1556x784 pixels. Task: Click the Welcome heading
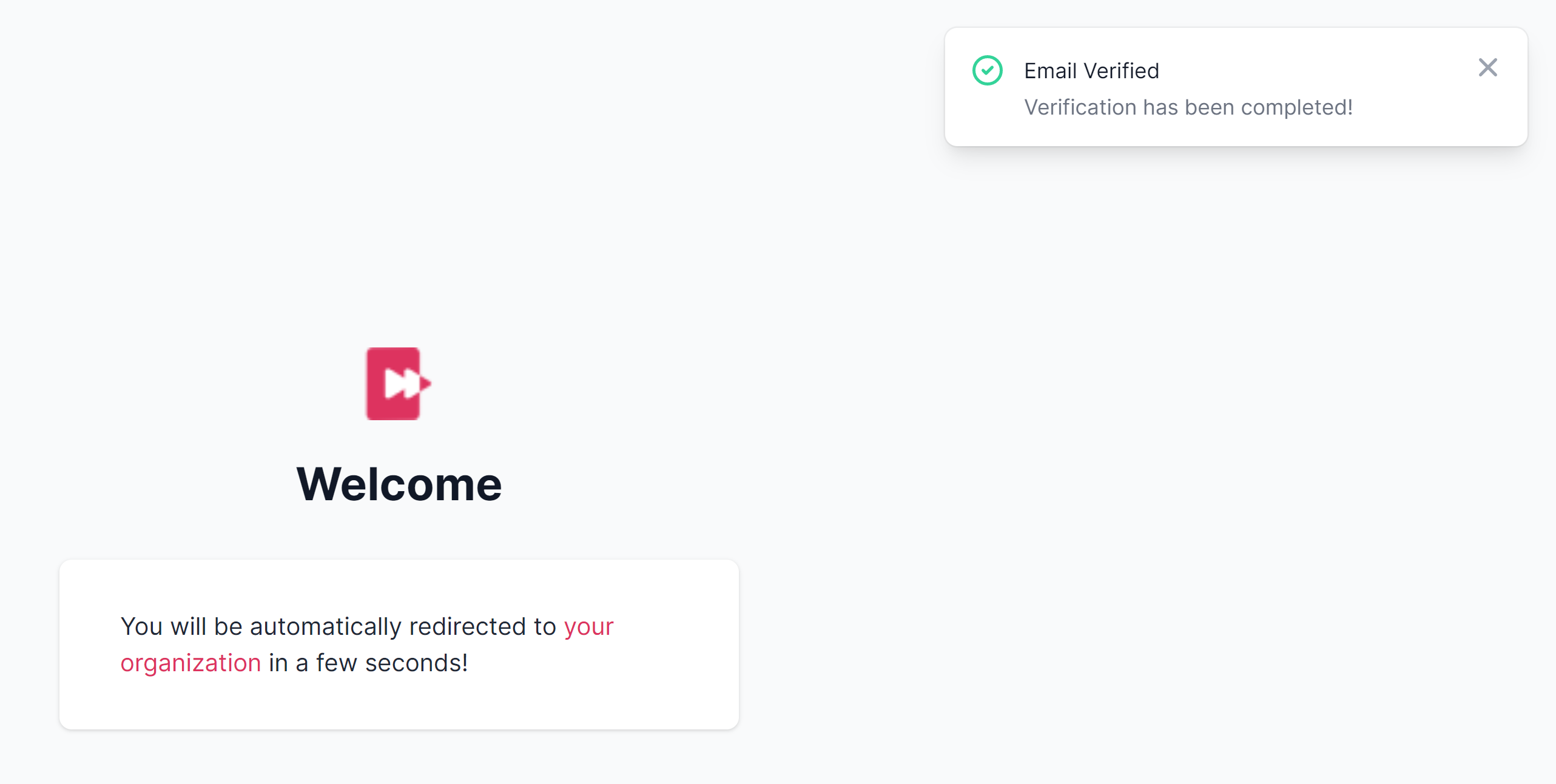coord(399,484)
